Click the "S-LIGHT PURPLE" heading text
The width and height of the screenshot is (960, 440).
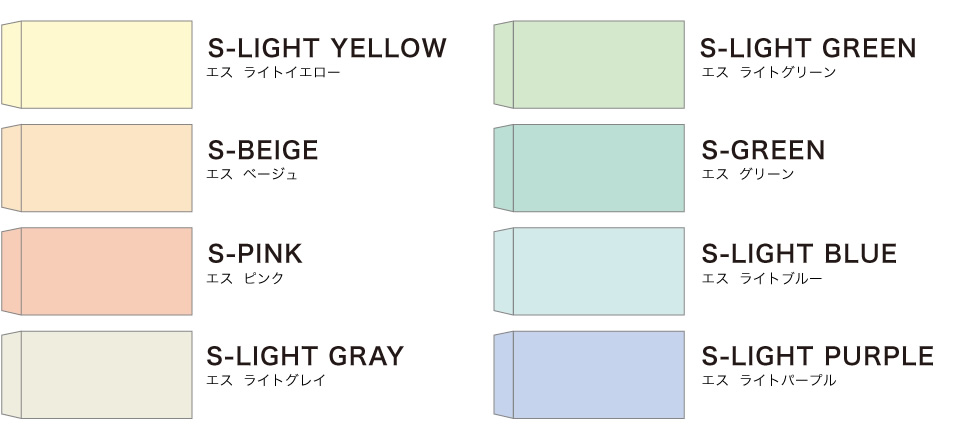[x=817, y=356]
